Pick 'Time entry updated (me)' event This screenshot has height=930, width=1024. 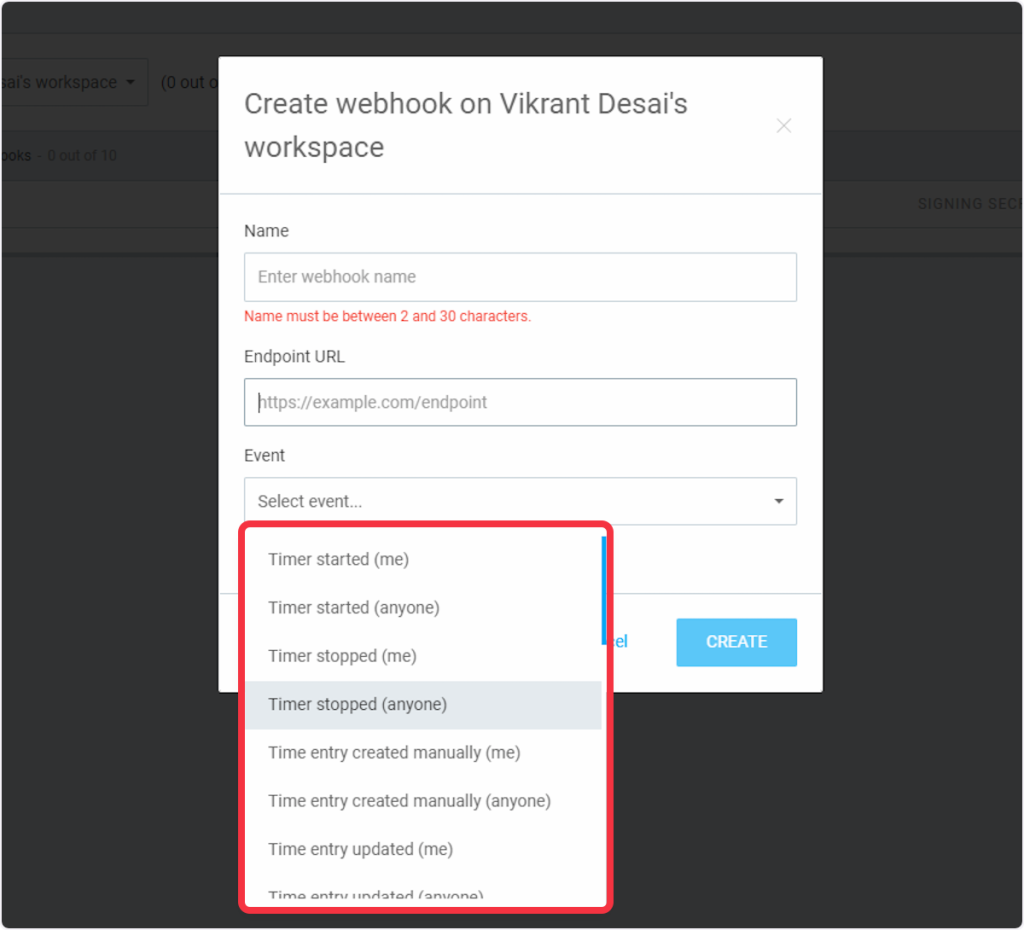point(360,849)
